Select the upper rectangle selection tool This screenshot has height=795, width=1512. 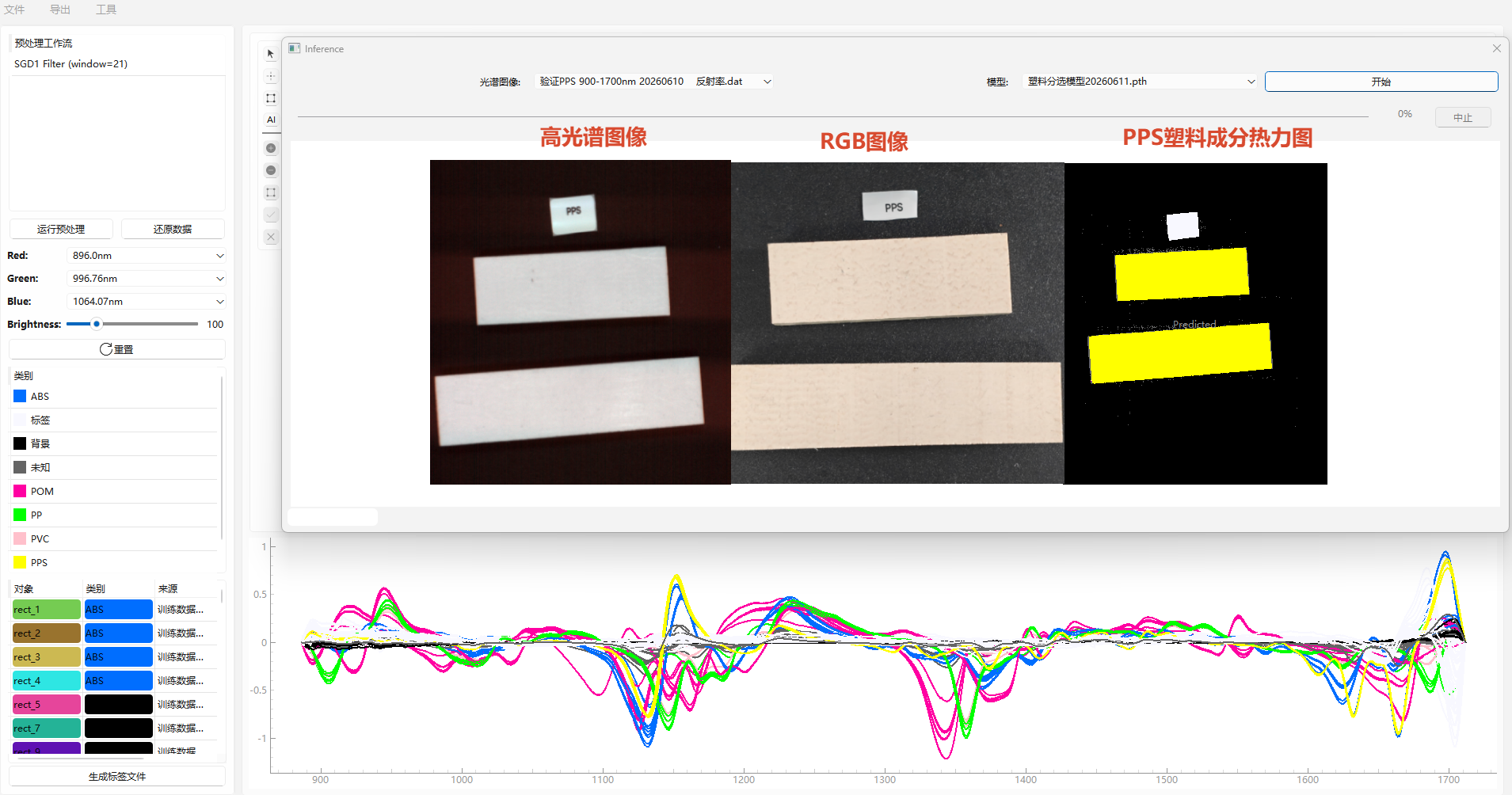[271, 99]
